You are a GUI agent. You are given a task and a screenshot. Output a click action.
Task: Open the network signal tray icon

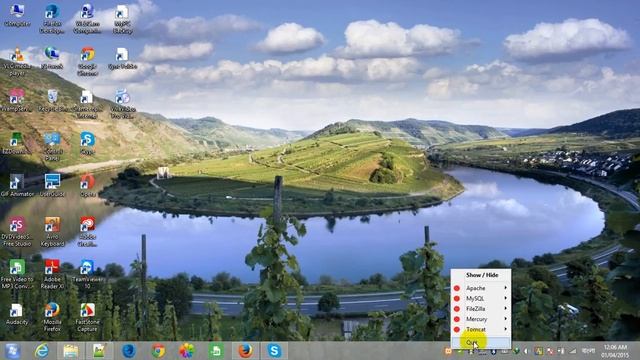[573, 351]
